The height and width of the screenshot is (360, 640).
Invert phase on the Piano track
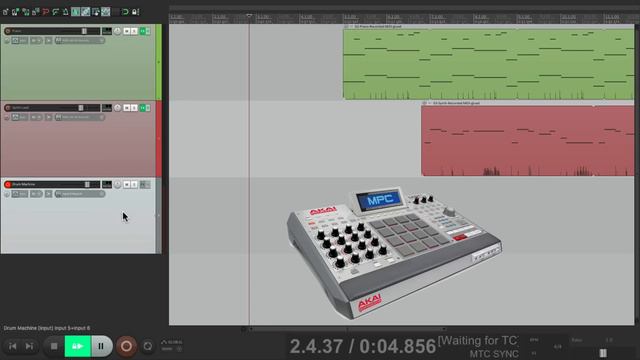click(x=7, y=40)
